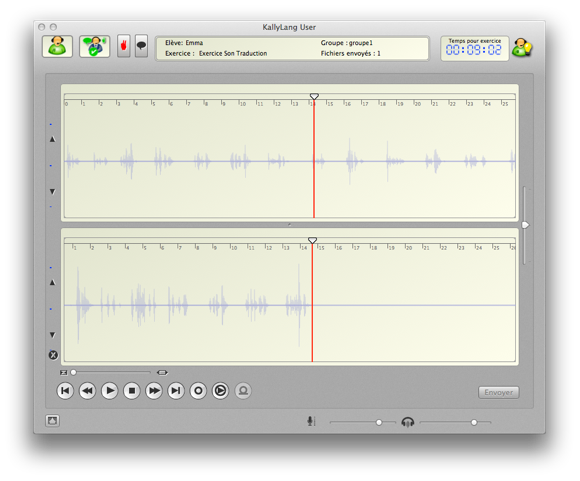Delete student track with the X icon
This screenshot has width=580, height=481.
point(53,355)
